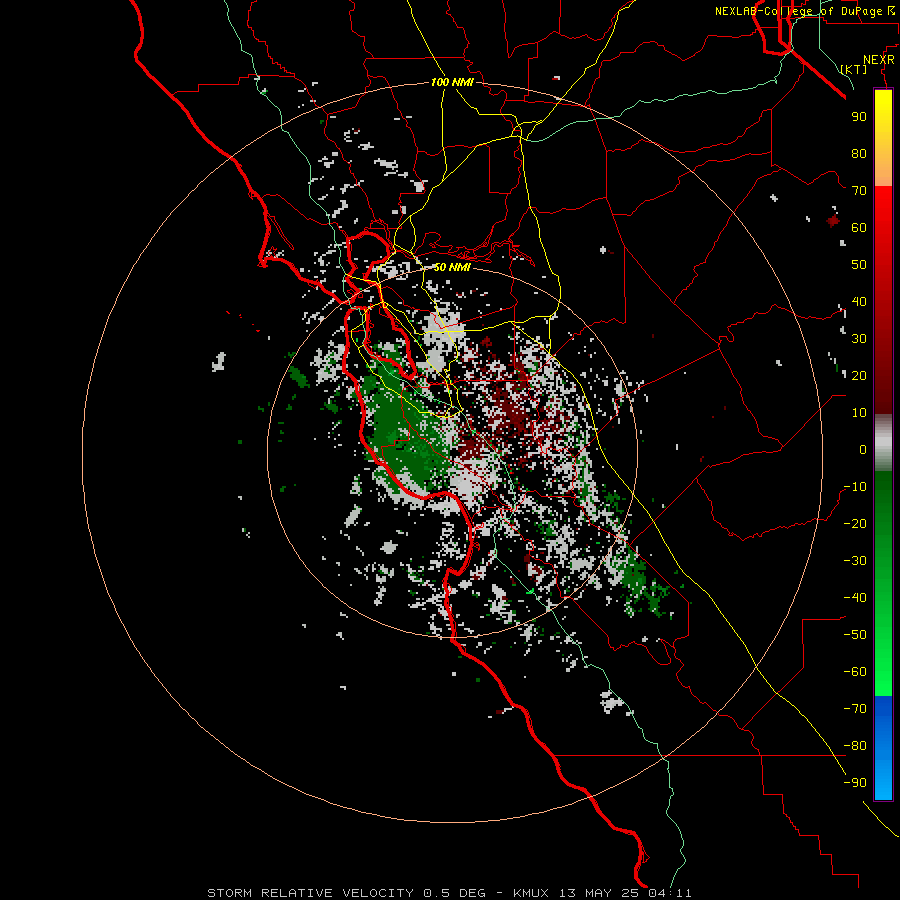The height and width of the screenshot is (900, 900).
Task: Click the -80 value on the velocity scale
Action: 855,746
